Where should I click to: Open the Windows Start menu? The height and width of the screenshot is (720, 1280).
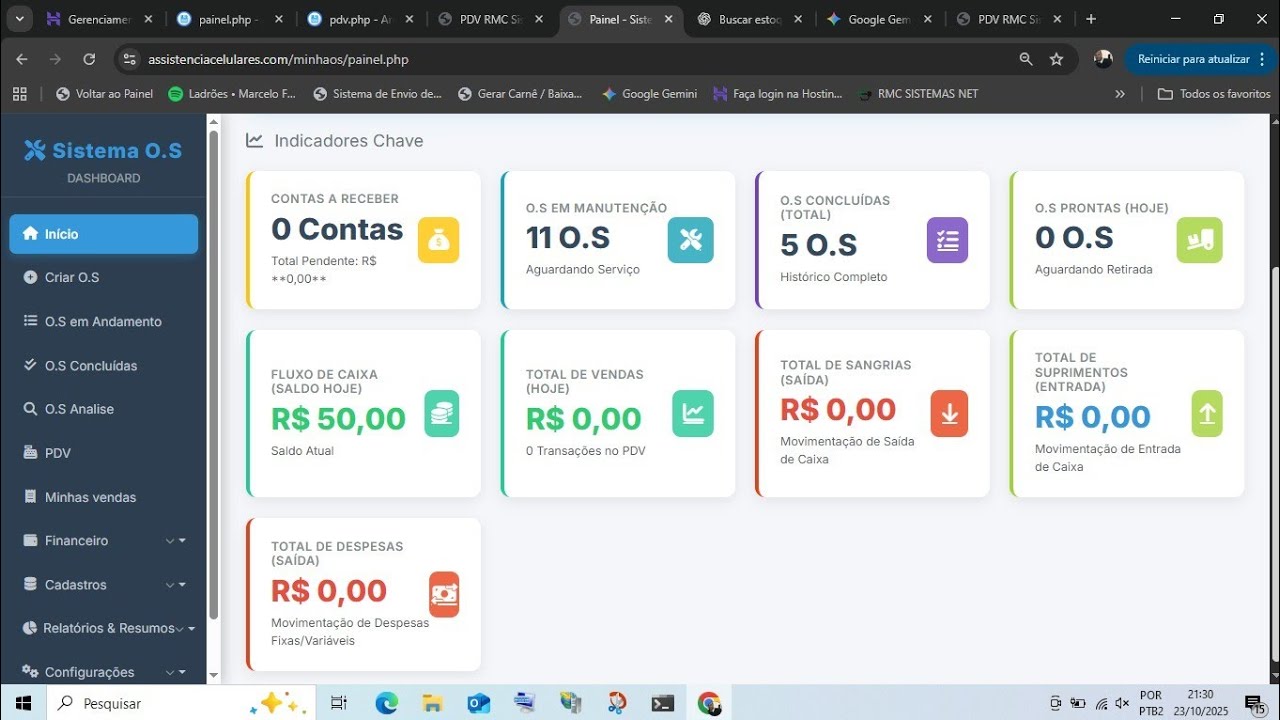tap(23, 703)
